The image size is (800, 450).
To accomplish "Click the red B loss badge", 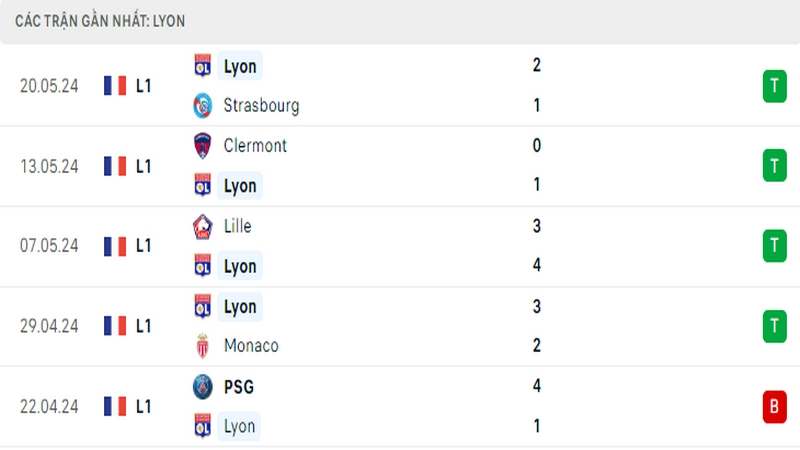I will (x=774, y=407).
